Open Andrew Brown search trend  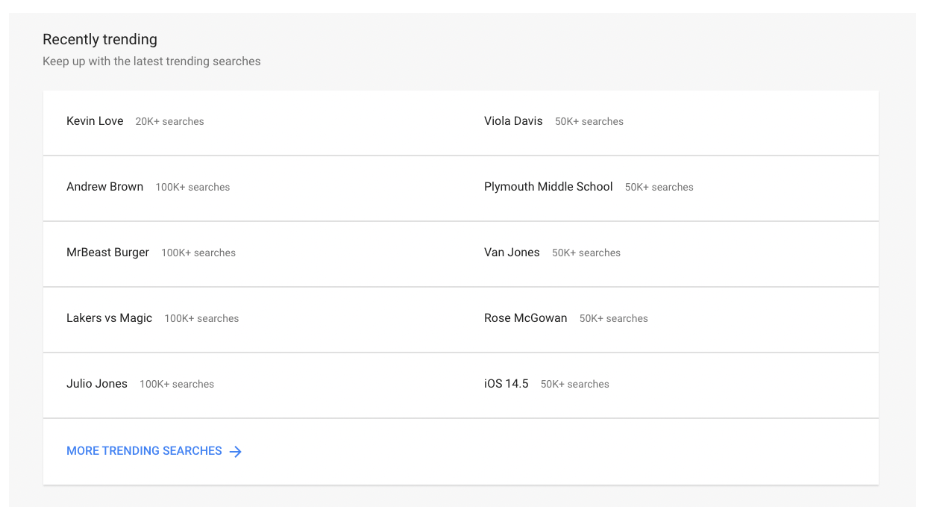point(105,187)
